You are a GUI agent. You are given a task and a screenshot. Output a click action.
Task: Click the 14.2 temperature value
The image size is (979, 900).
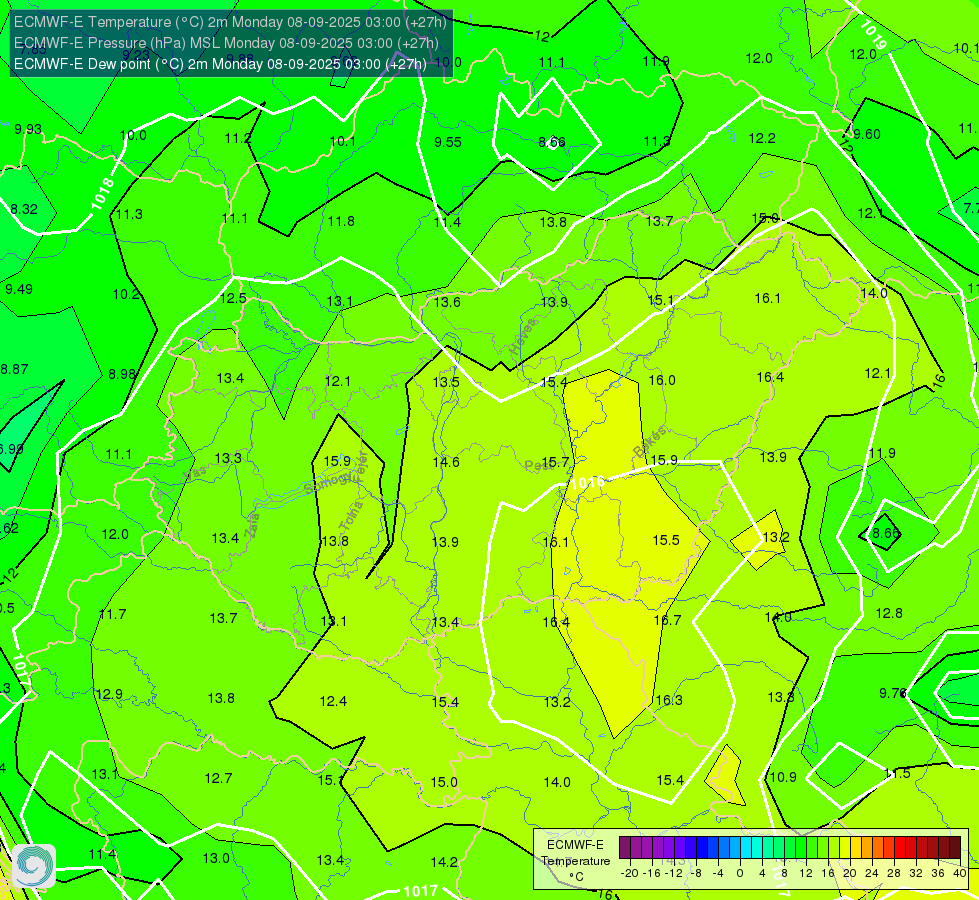coord(444,862)
